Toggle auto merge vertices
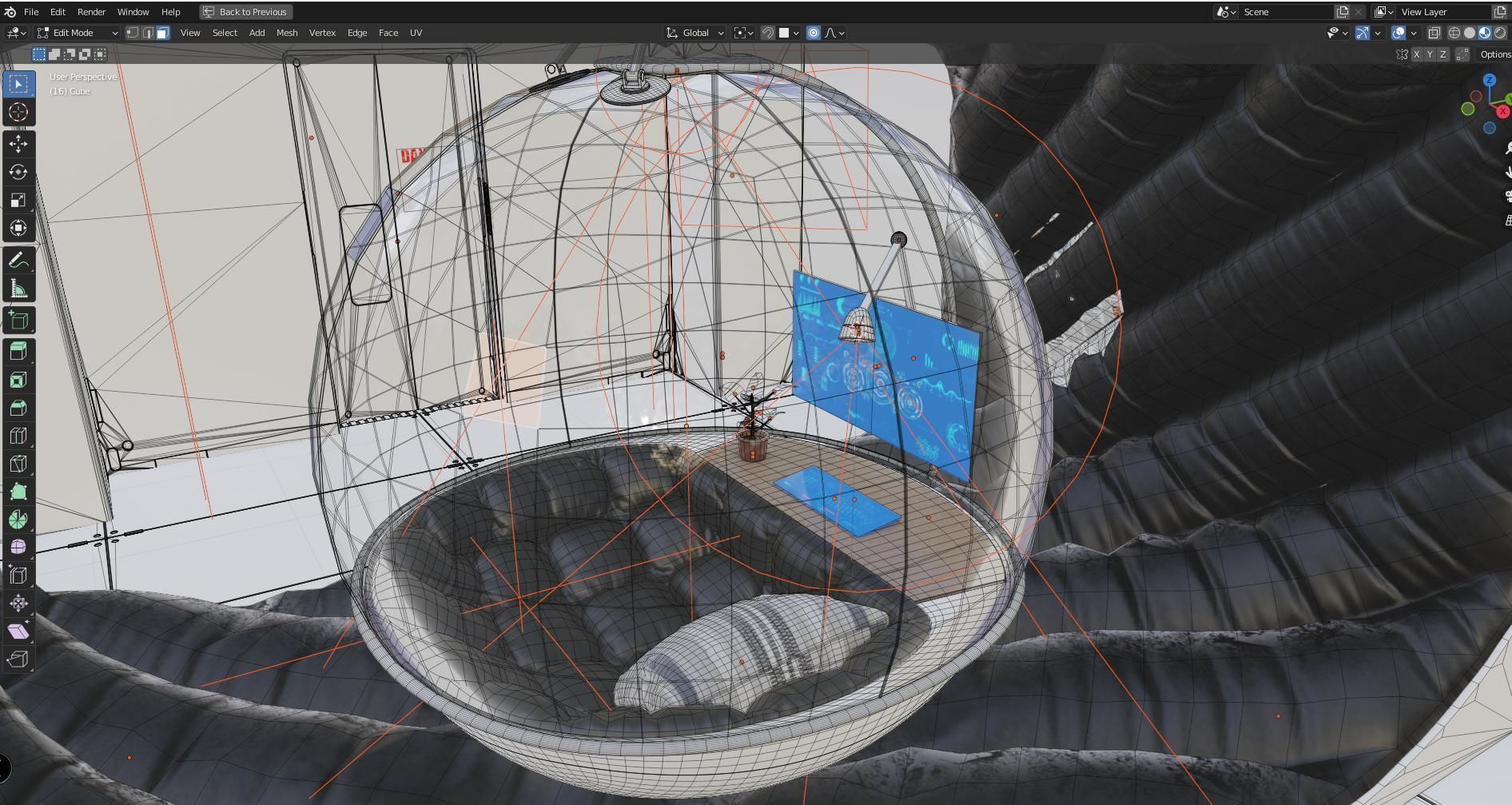 click(x=1462, y=54)
